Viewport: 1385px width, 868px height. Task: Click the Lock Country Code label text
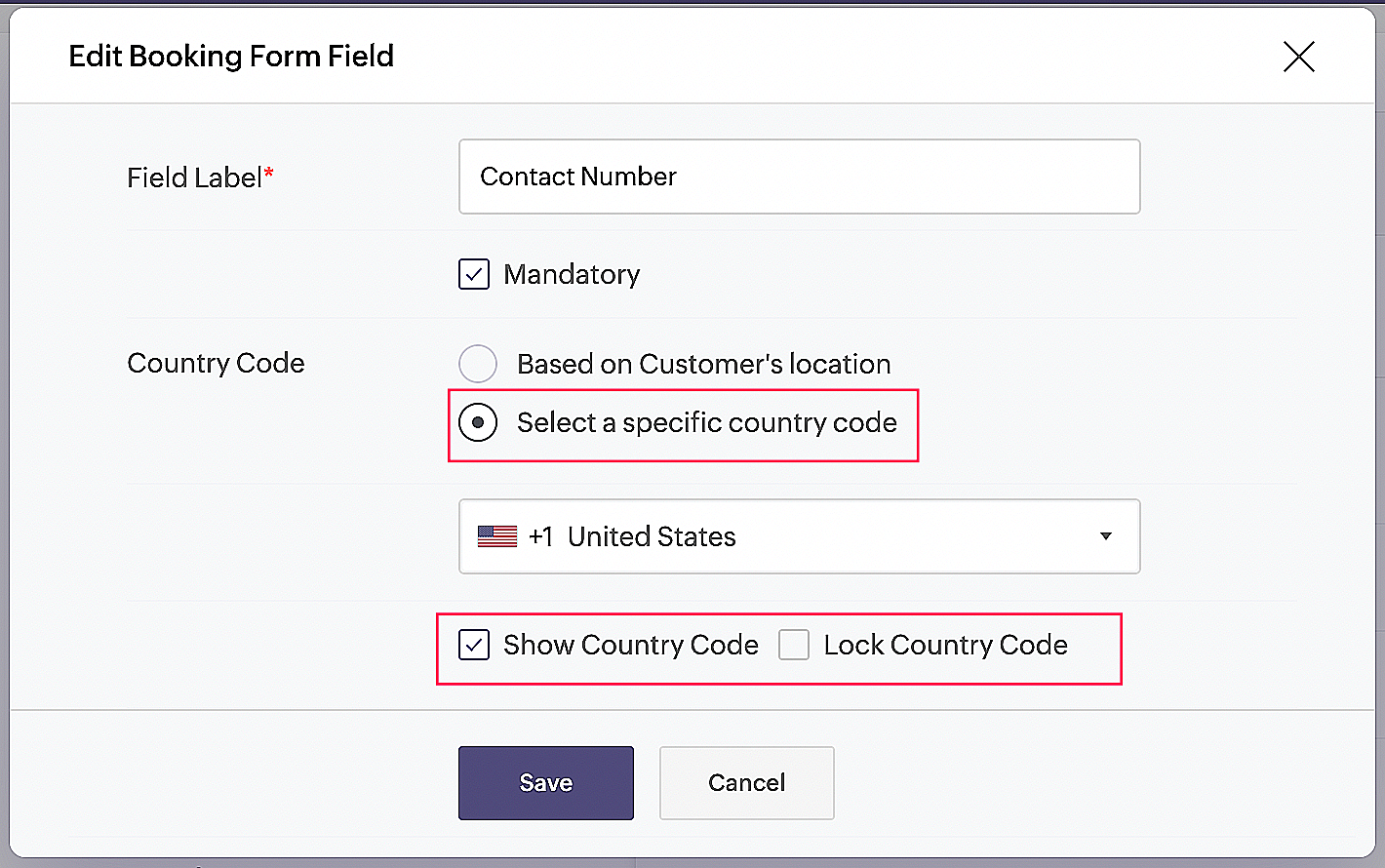(945, 645)
